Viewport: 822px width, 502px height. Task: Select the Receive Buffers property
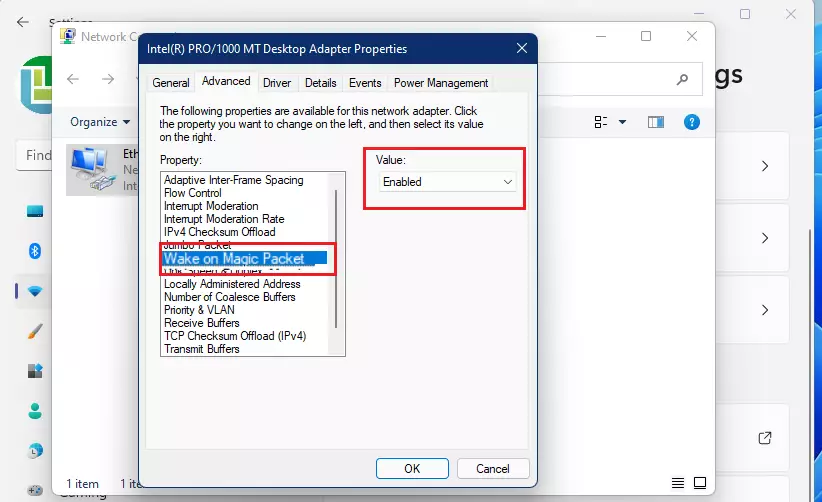point(202,323)
